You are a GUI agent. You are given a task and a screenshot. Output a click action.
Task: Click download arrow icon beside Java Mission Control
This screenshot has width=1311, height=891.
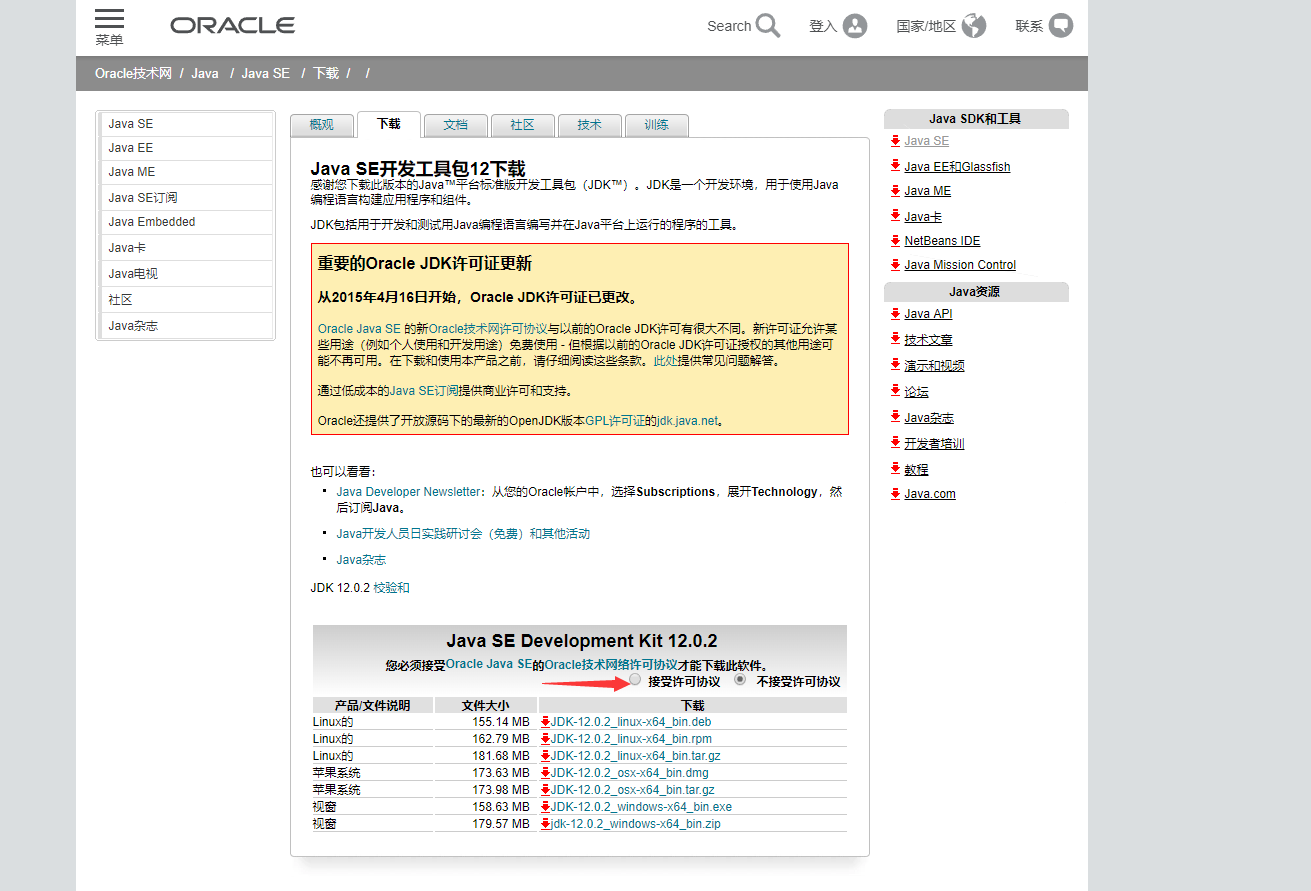pos(895,264)
